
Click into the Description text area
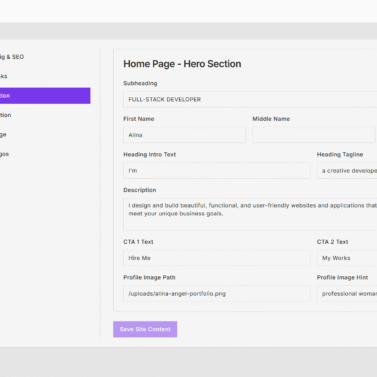pos(250,214)
